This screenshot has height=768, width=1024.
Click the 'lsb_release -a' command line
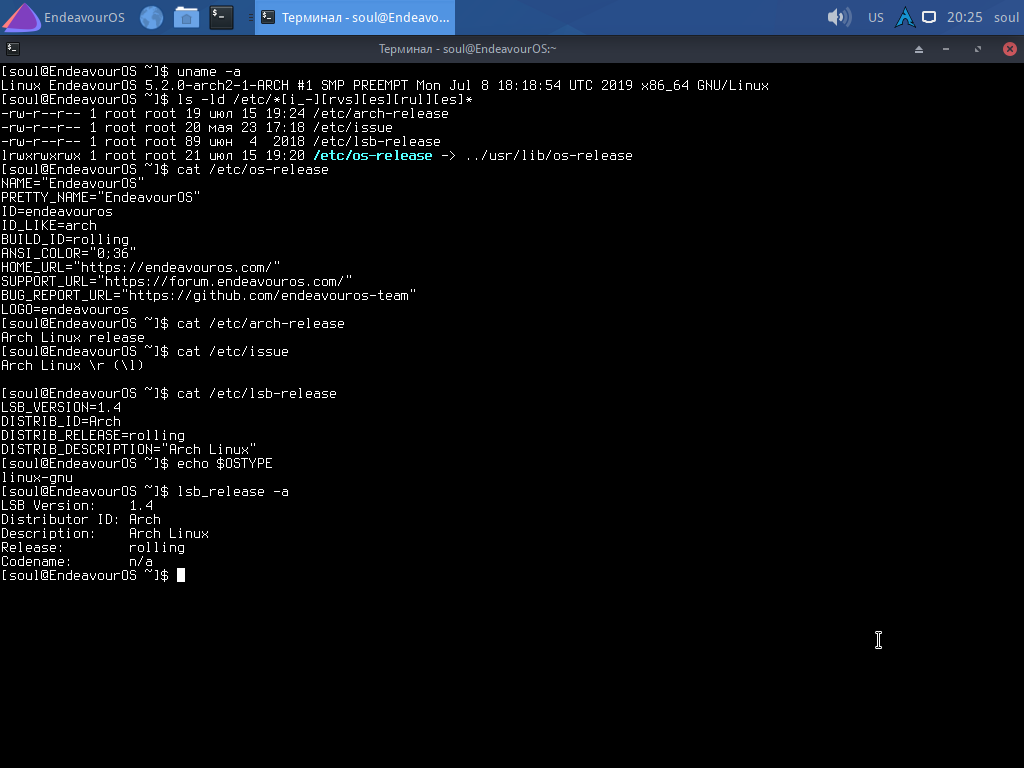click(144, 492)
